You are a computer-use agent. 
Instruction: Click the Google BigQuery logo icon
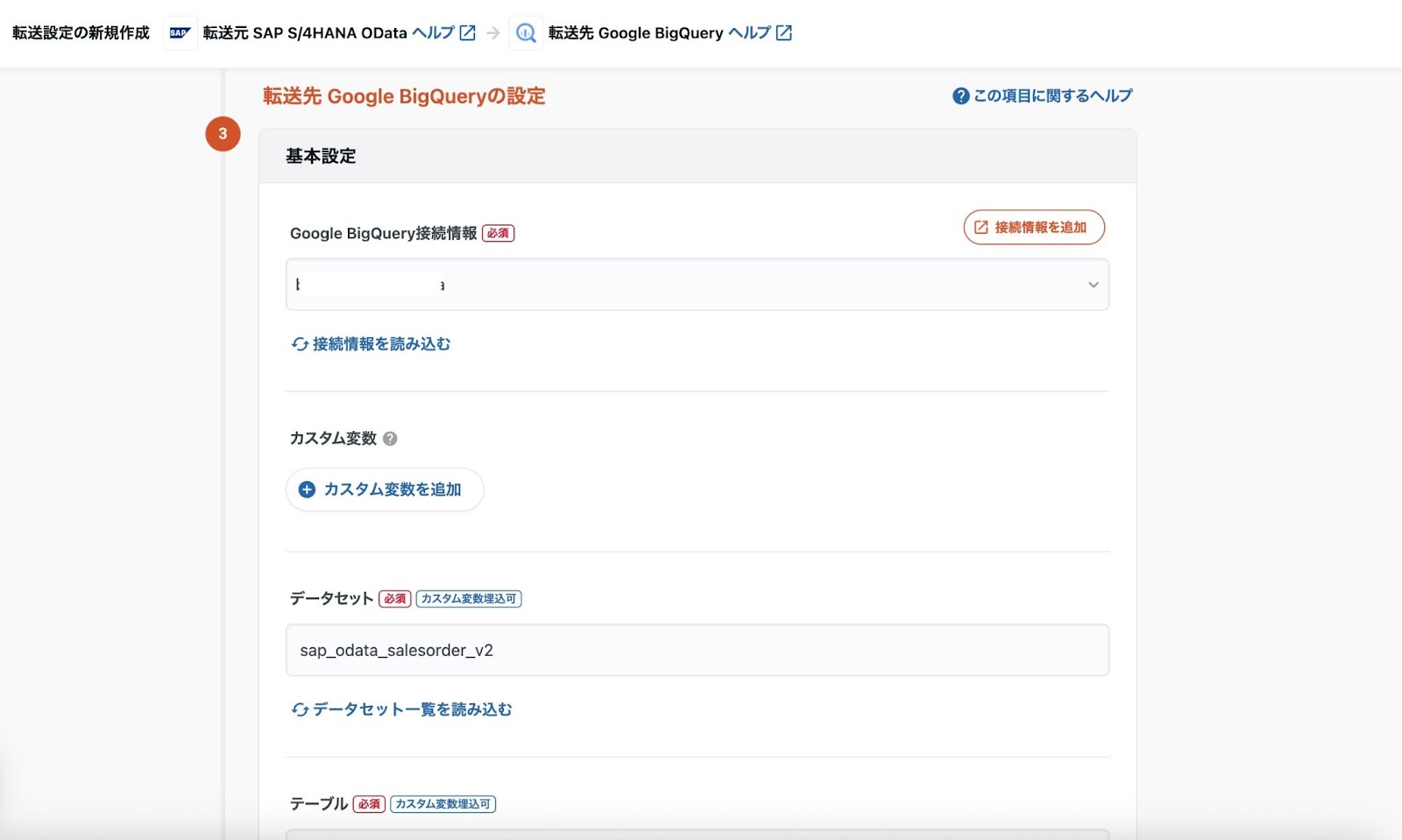(x=526, y=33)
